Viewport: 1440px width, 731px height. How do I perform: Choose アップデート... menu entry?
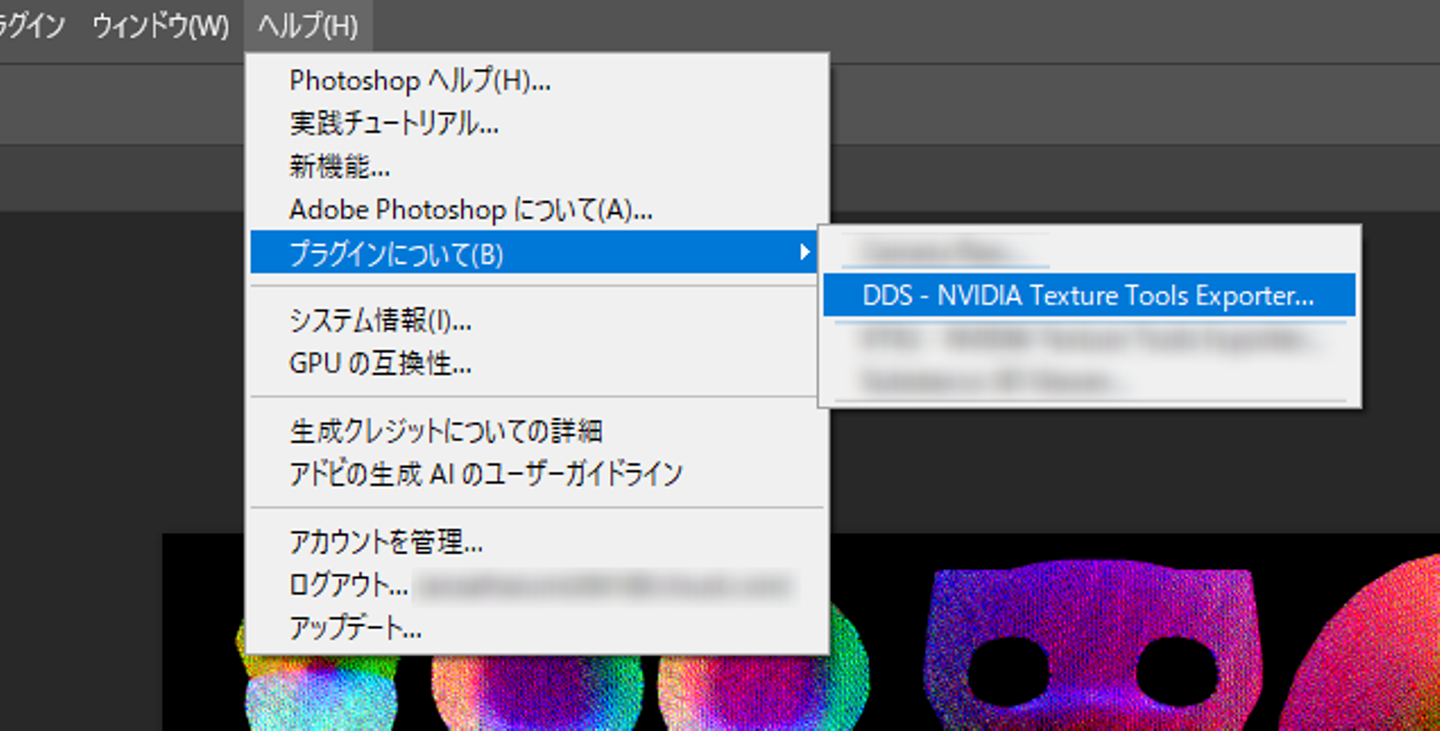(539, 628)
